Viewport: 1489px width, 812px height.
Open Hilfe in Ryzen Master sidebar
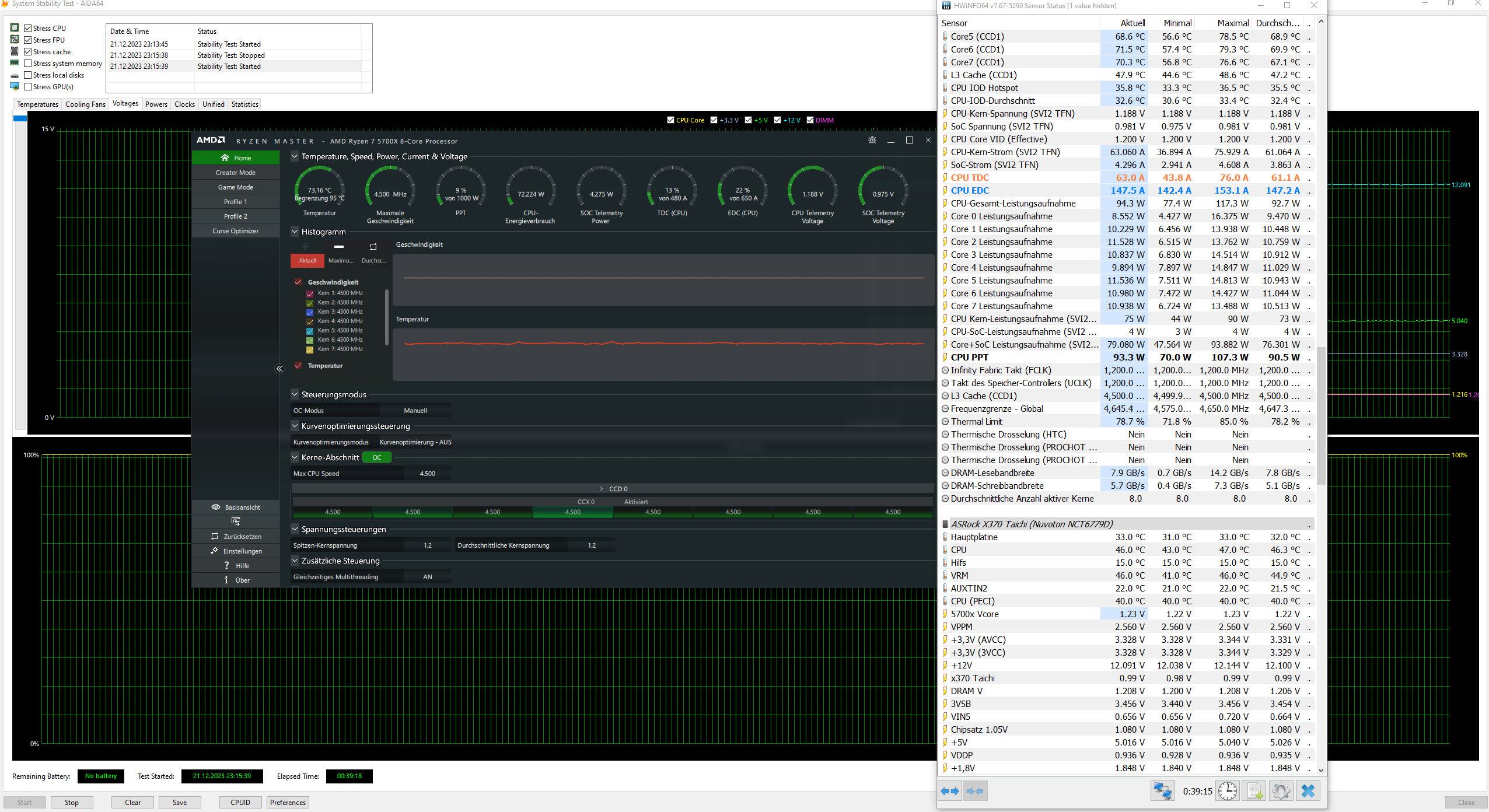236,565
